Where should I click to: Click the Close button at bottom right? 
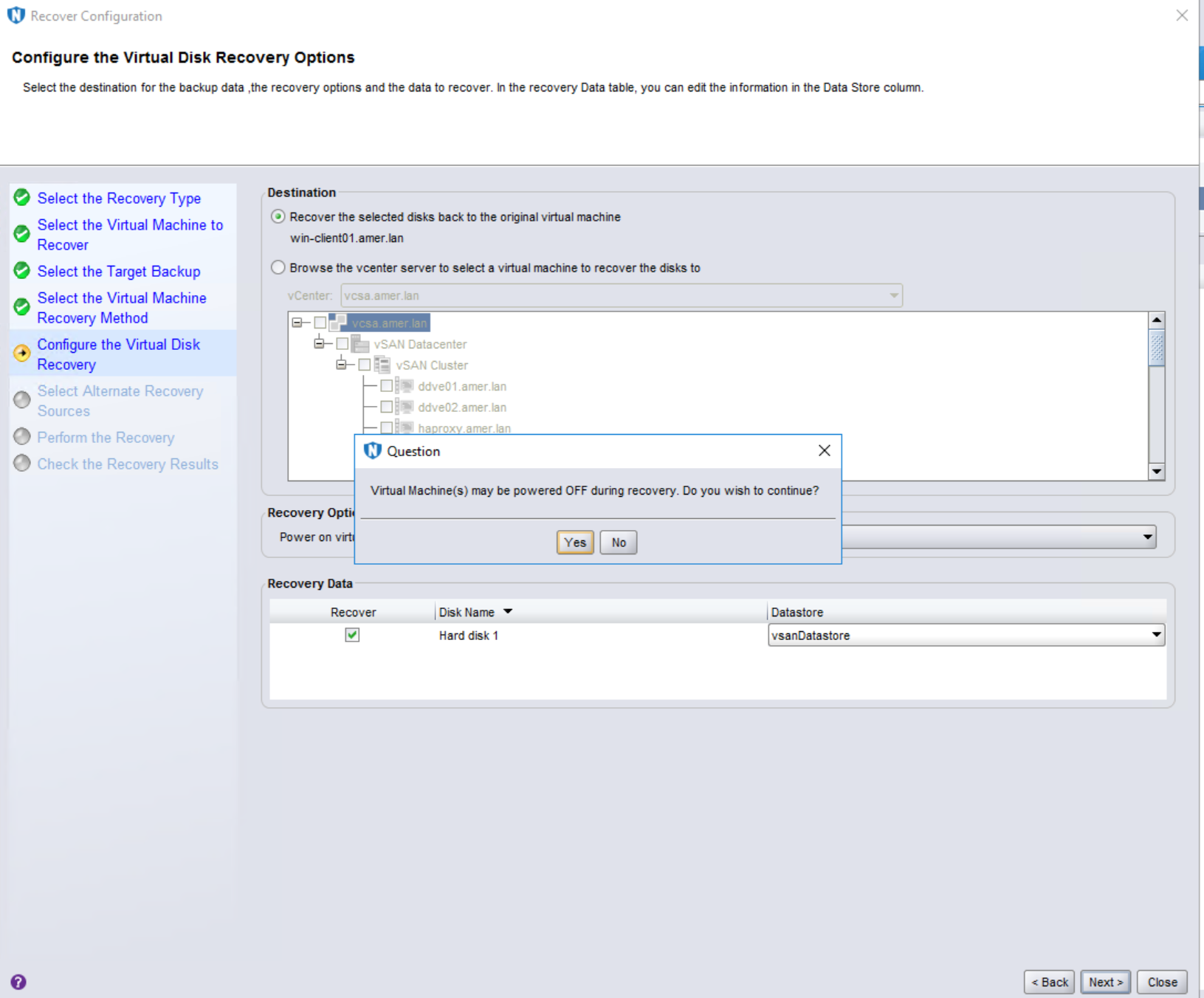(x=1163, y=982)
